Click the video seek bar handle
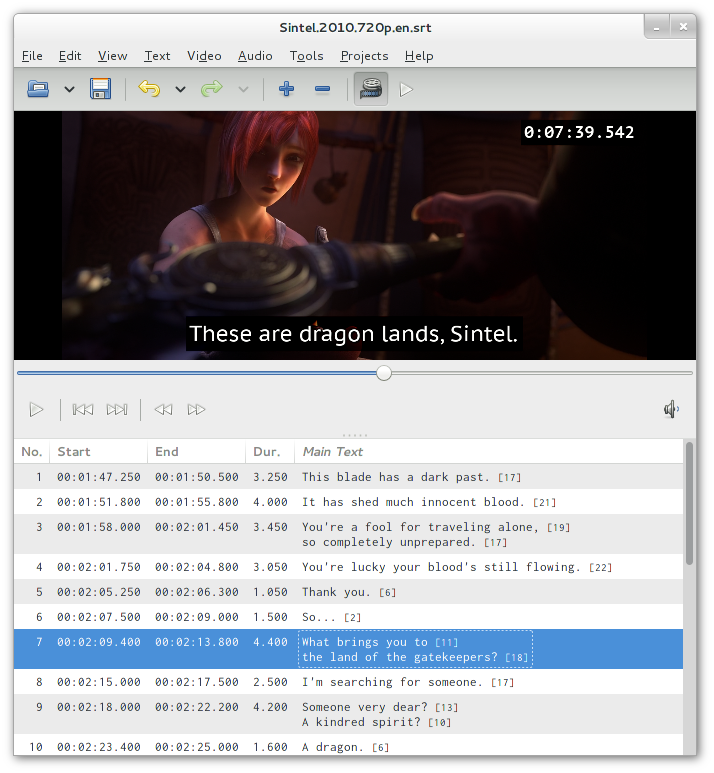 coord(384,373)
